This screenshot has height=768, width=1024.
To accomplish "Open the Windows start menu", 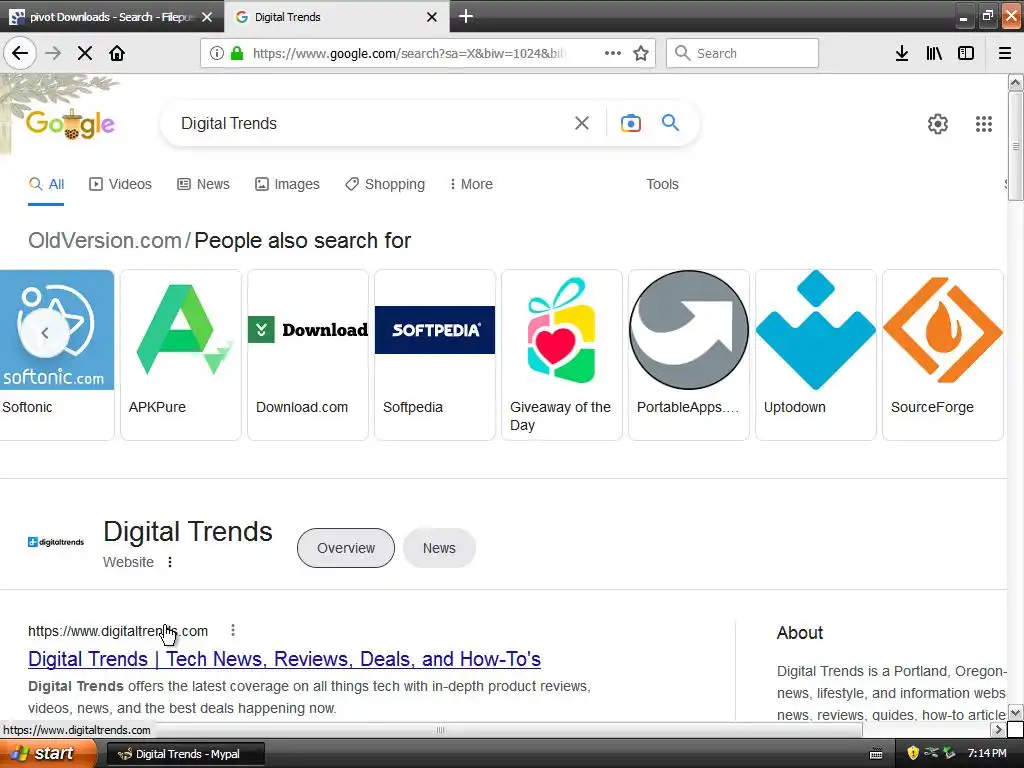I will coord(46,754).
